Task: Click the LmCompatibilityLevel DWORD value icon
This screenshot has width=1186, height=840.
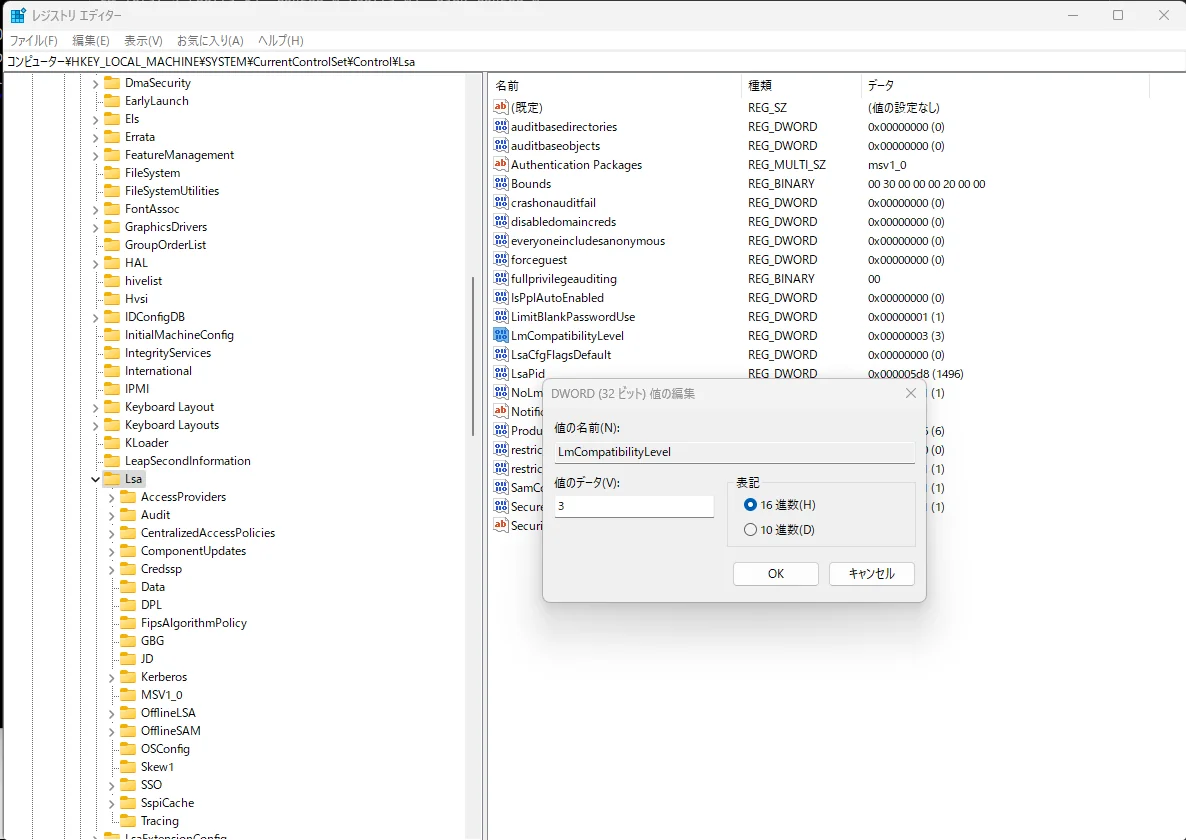Action: [x=501, y=336]
